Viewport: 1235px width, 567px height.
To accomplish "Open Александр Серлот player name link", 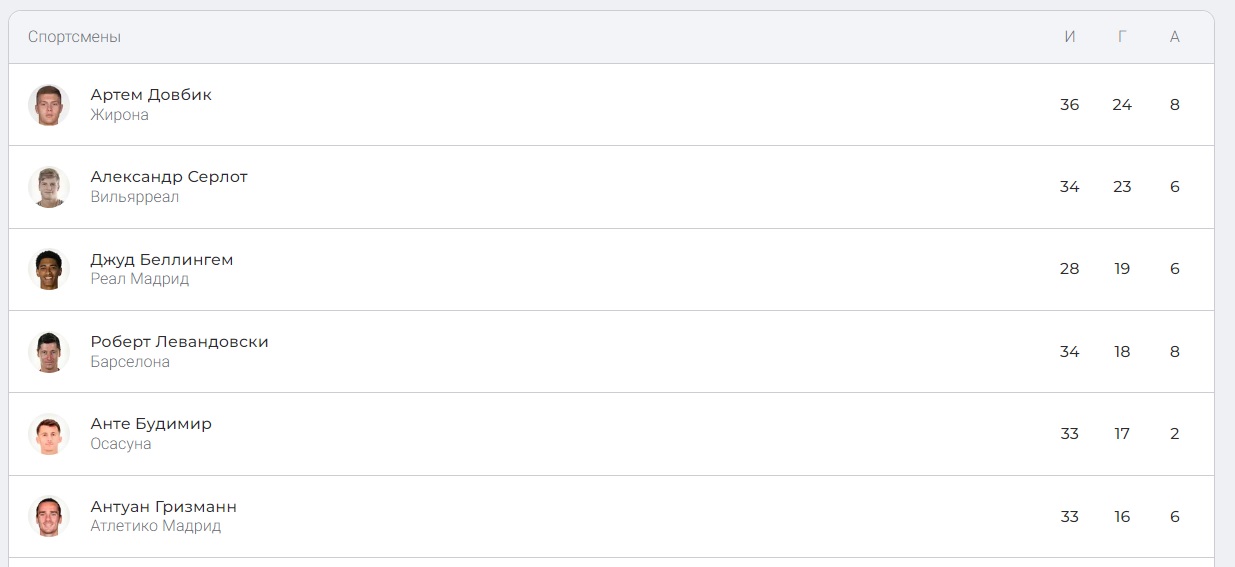I will click(x=169, y=177).
